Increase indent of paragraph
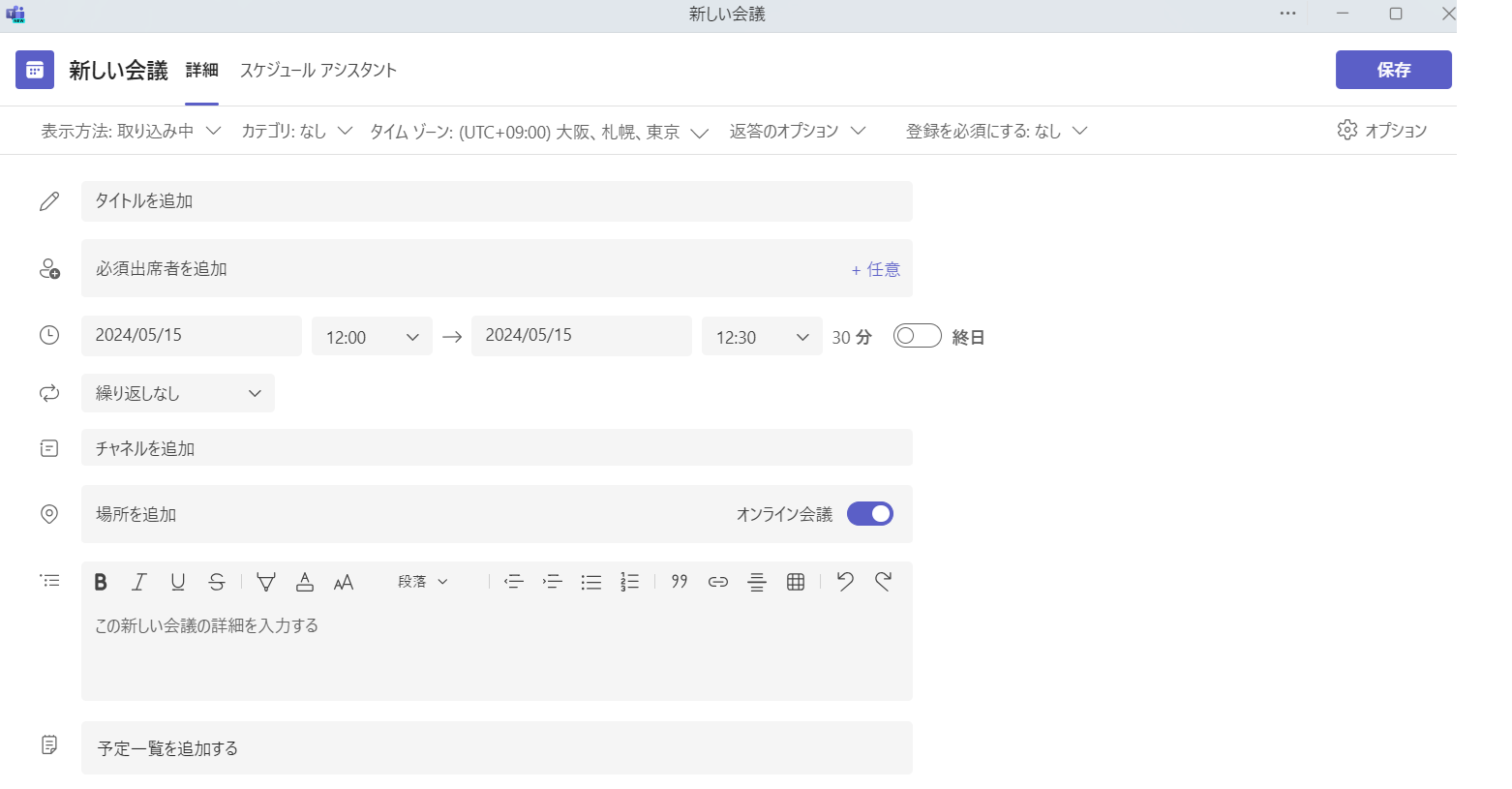Viewport: 1512px width, 789px height. pyautogui.click(x=553, y=582)
